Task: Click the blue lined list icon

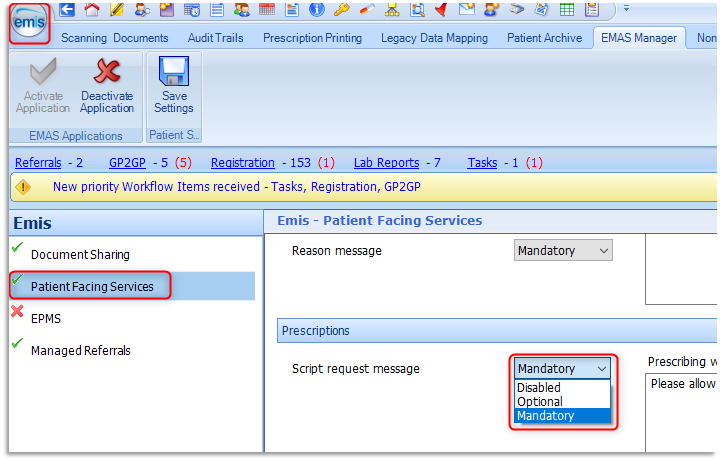Action: point(217,9)
